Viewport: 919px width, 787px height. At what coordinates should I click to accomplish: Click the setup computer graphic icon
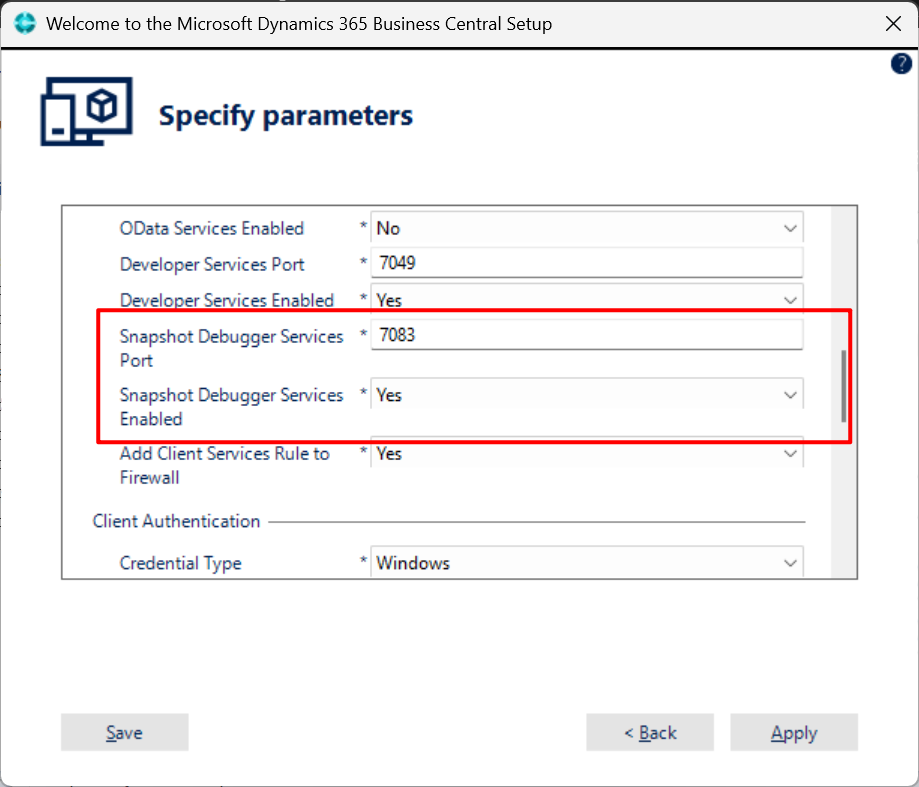tap(86, 112)
